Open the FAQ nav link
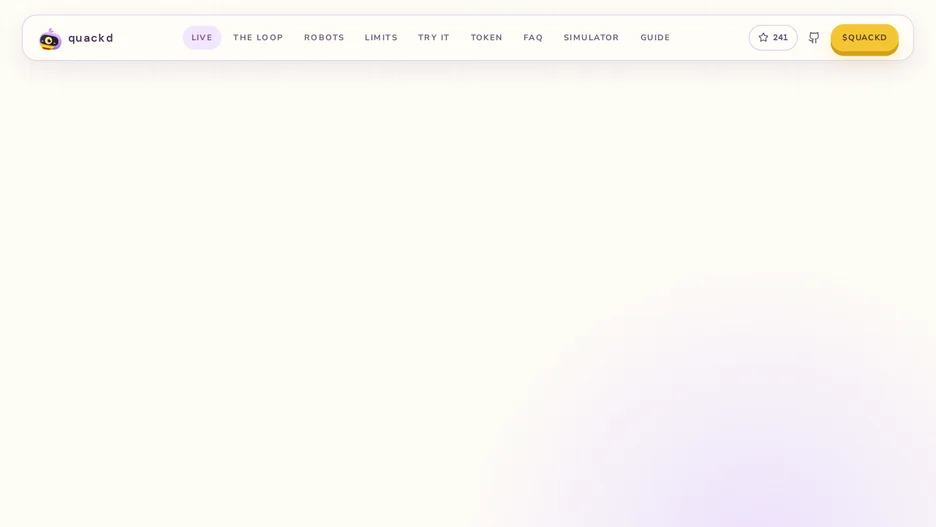 (x=533, y=38)
